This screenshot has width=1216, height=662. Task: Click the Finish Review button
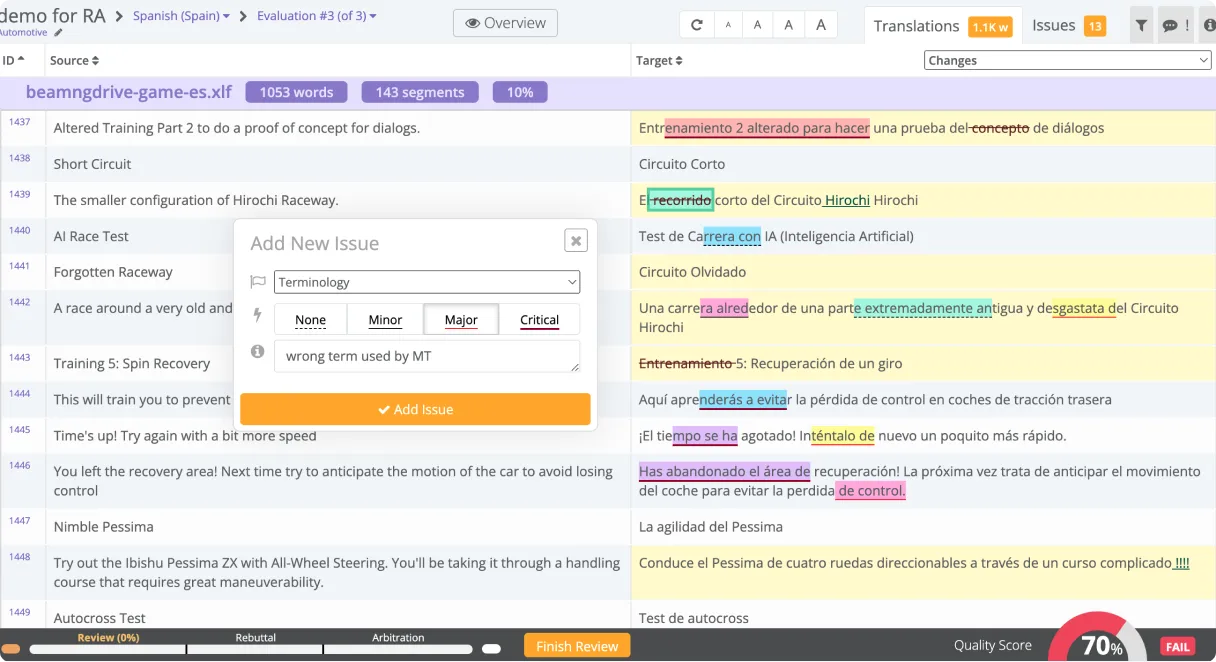click(x=577, y=646)
